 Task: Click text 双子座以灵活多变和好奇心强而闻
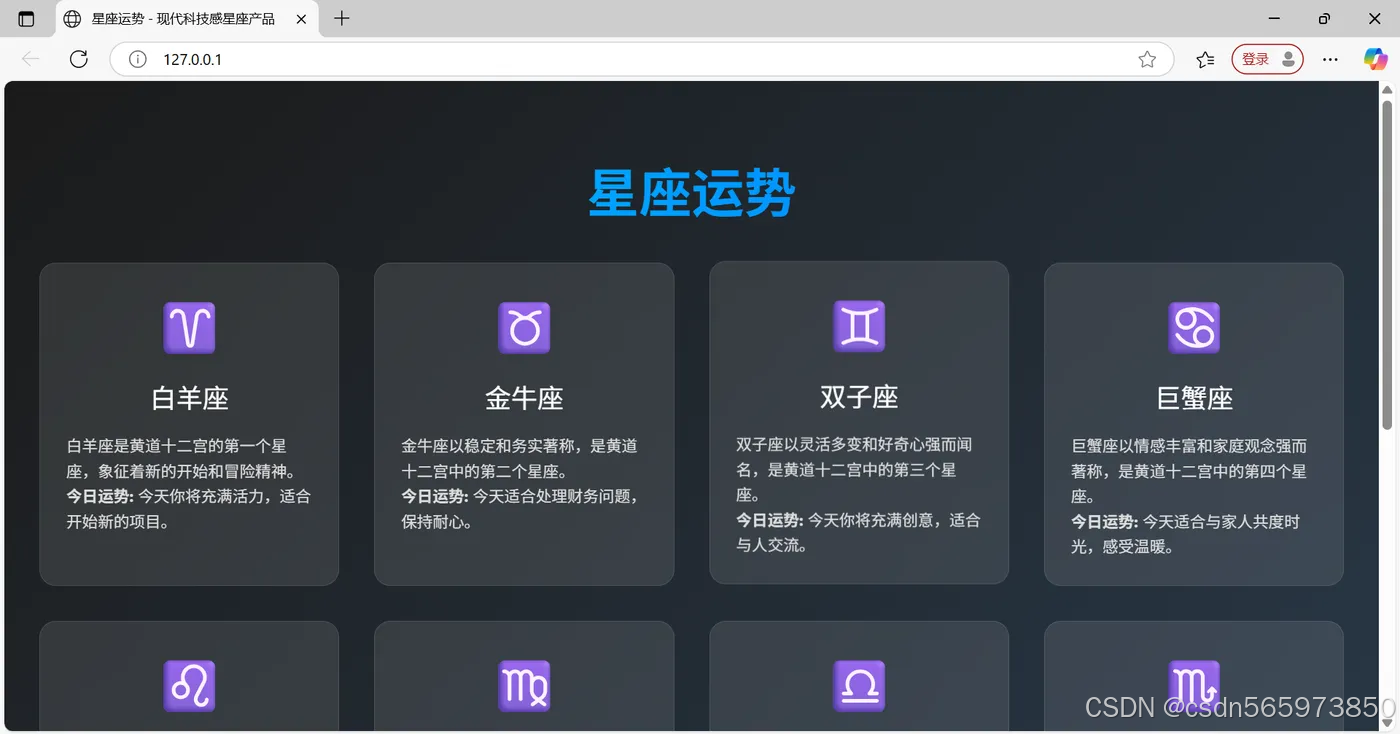pyautogui.click(x=855, y=444)
